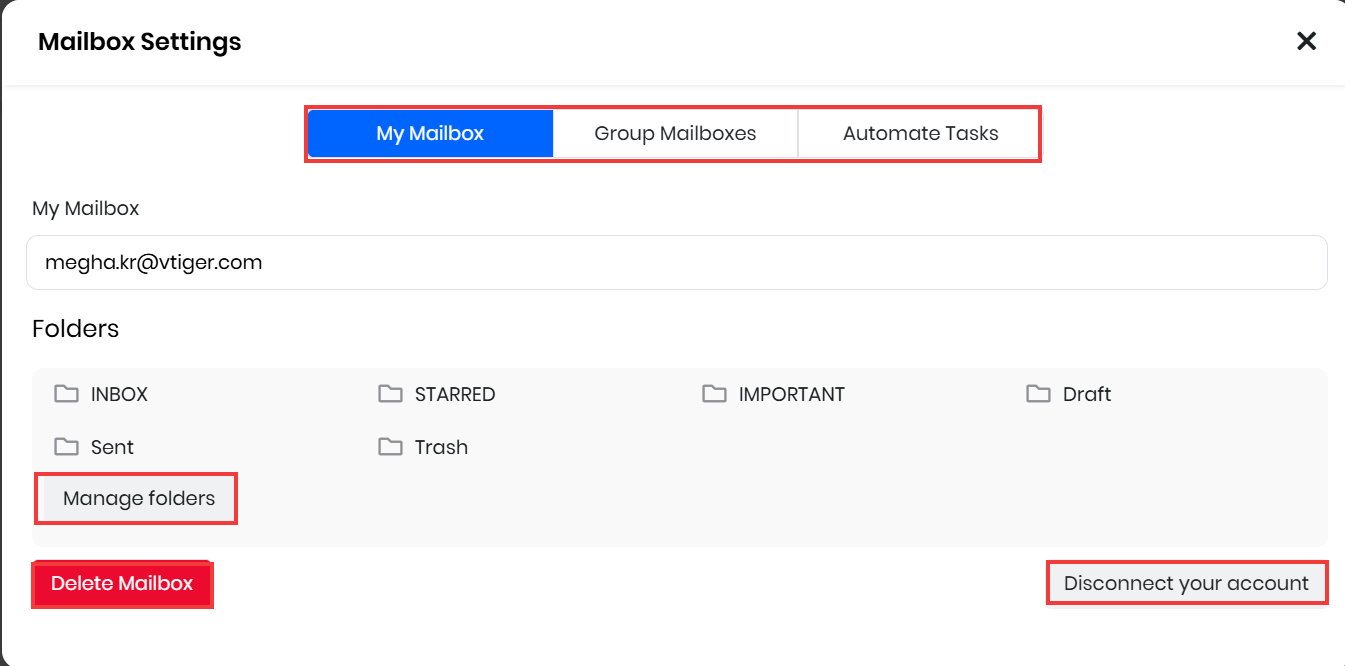Click the Sent folder icon
This screenshot has height=666, width=1345.
tap(66, 447)
